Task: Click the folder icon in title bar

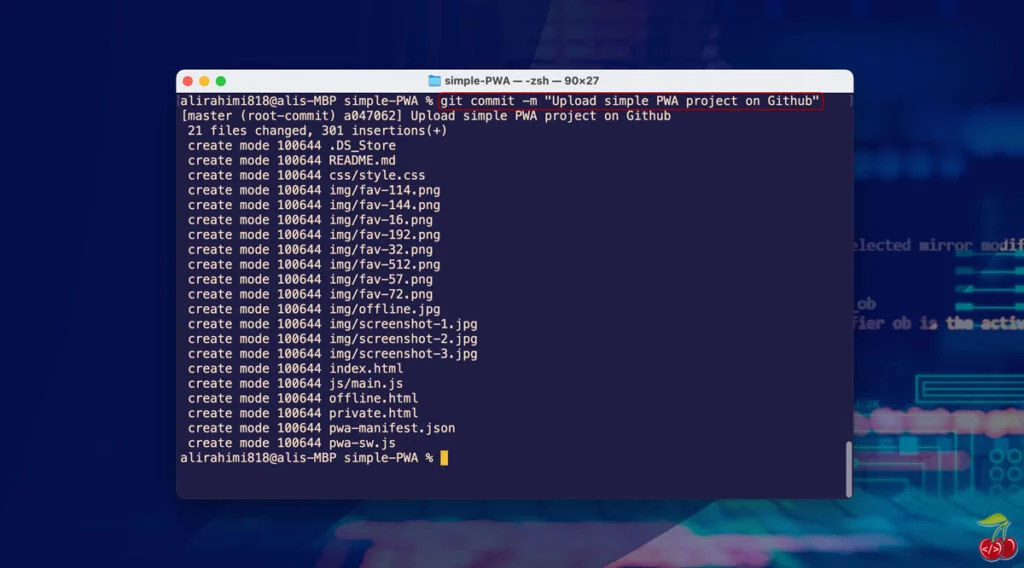Action: (434, 81)
